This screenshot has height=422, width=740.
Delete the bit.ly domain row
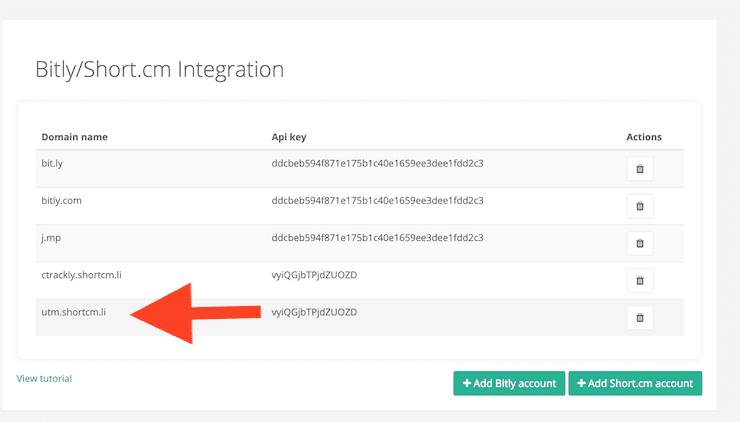[639, 169]
